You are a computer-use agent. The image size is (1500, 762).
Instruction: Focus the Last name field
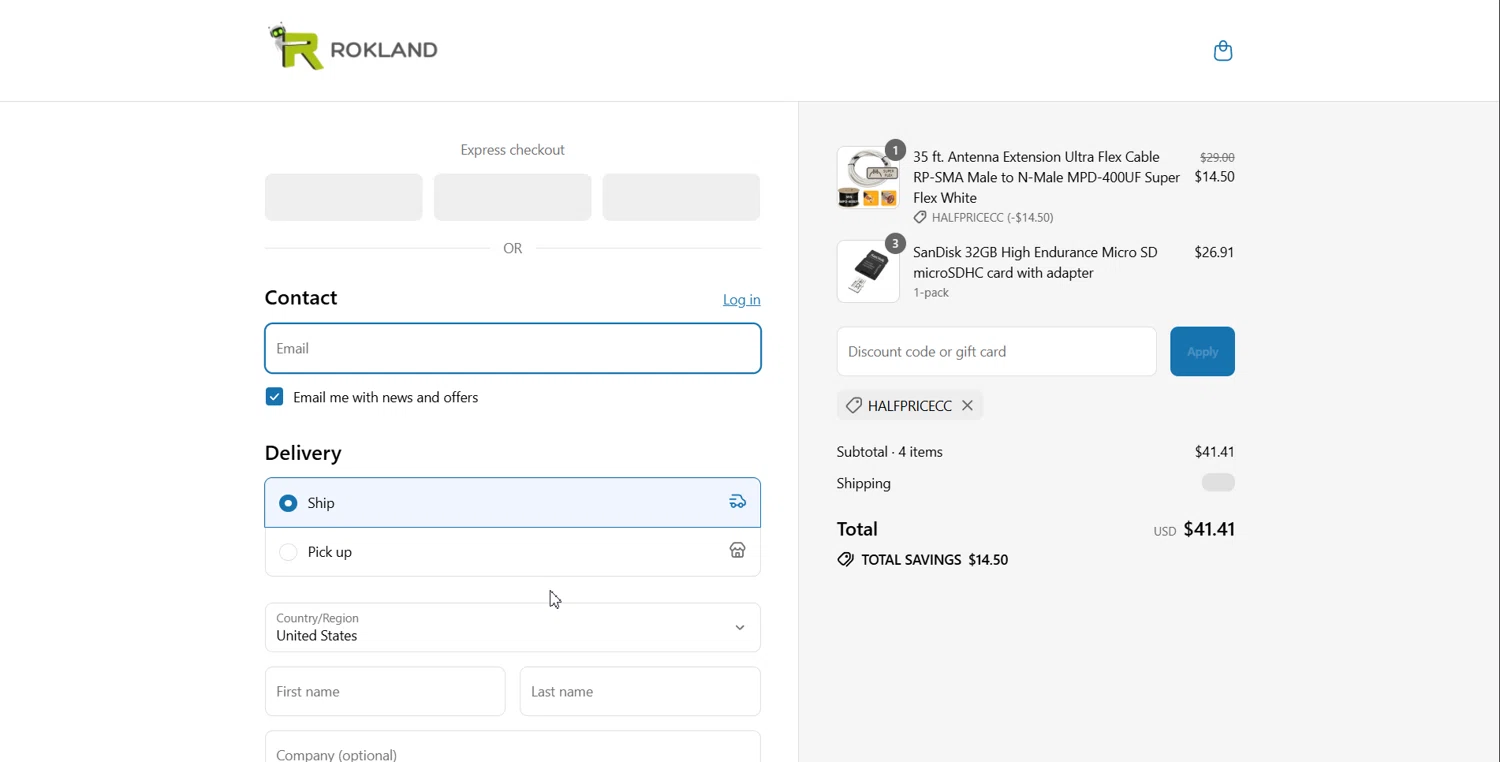click(640, 692)
